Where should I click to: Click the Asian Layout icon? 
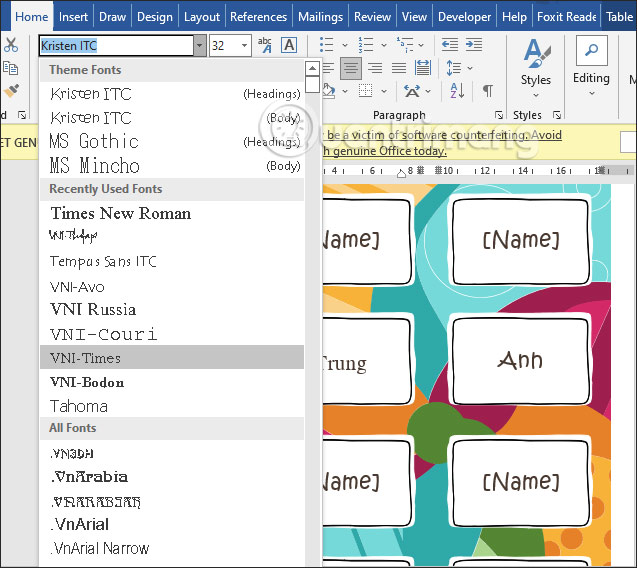tap(412, 91)
